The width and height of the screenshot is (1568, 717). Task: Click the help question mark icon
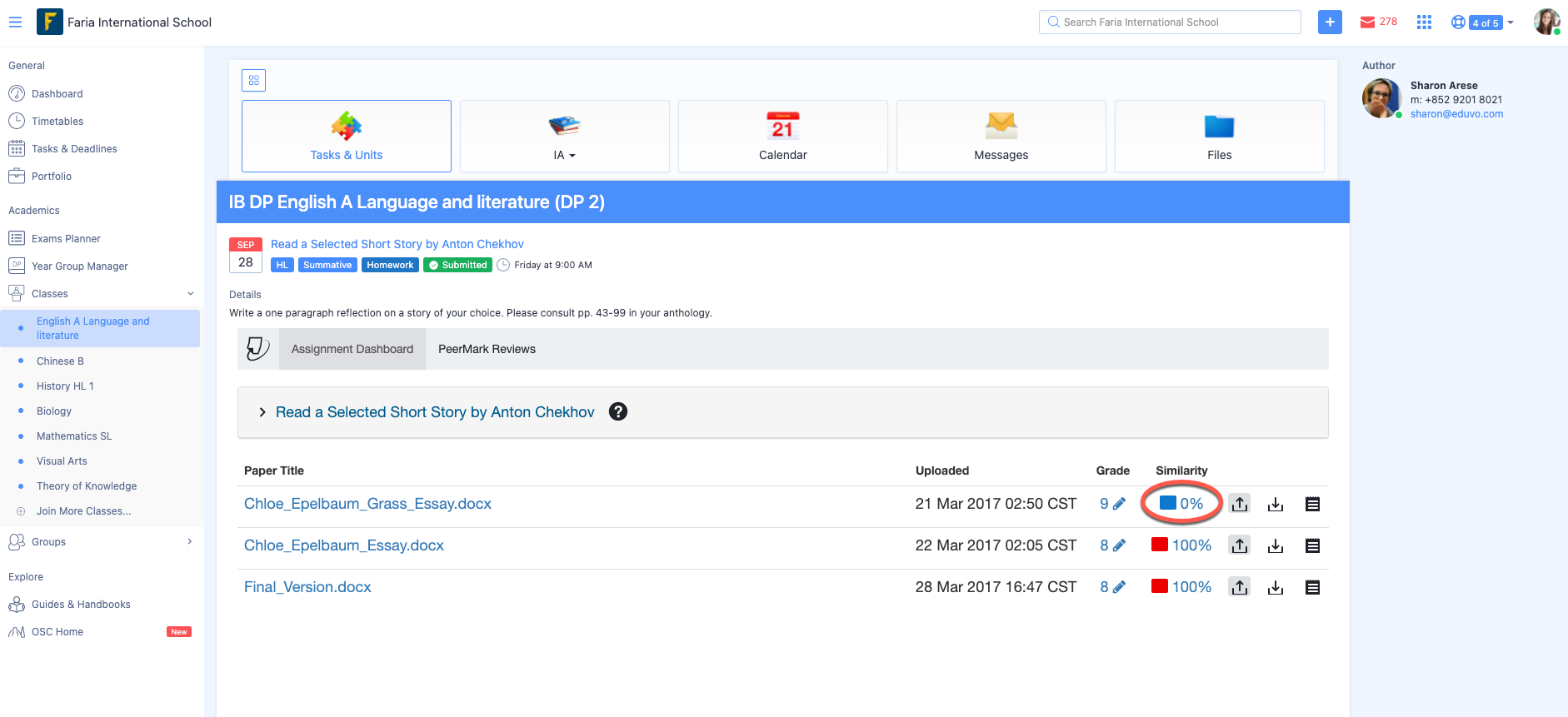[618, 412]
